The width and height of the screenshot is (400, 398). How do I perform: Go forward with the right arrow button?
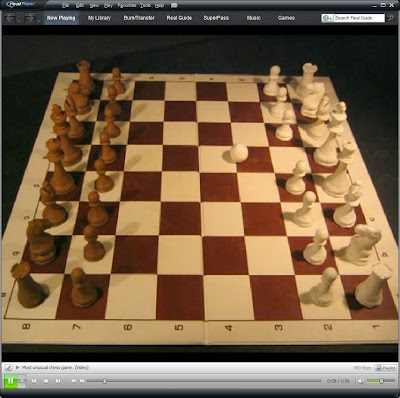click(29, 18)
